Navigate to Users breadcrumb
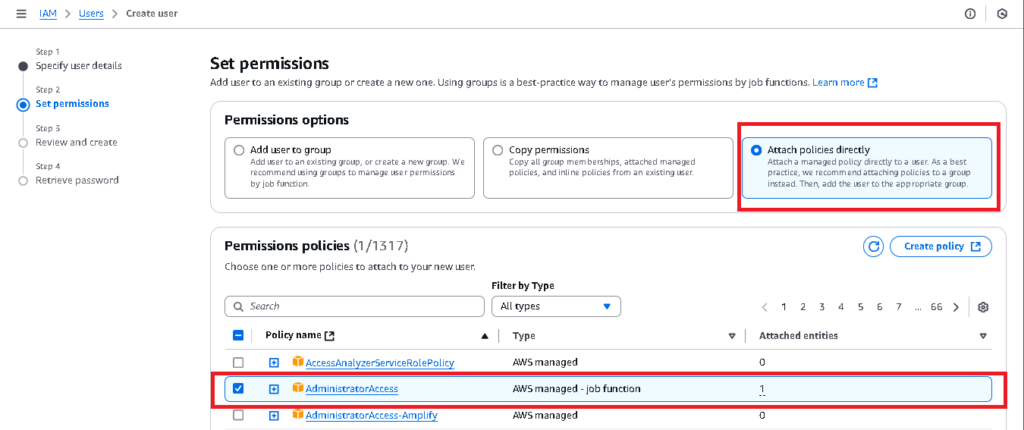Viewport: 1024px width, 430px height. tap(91, 14)
